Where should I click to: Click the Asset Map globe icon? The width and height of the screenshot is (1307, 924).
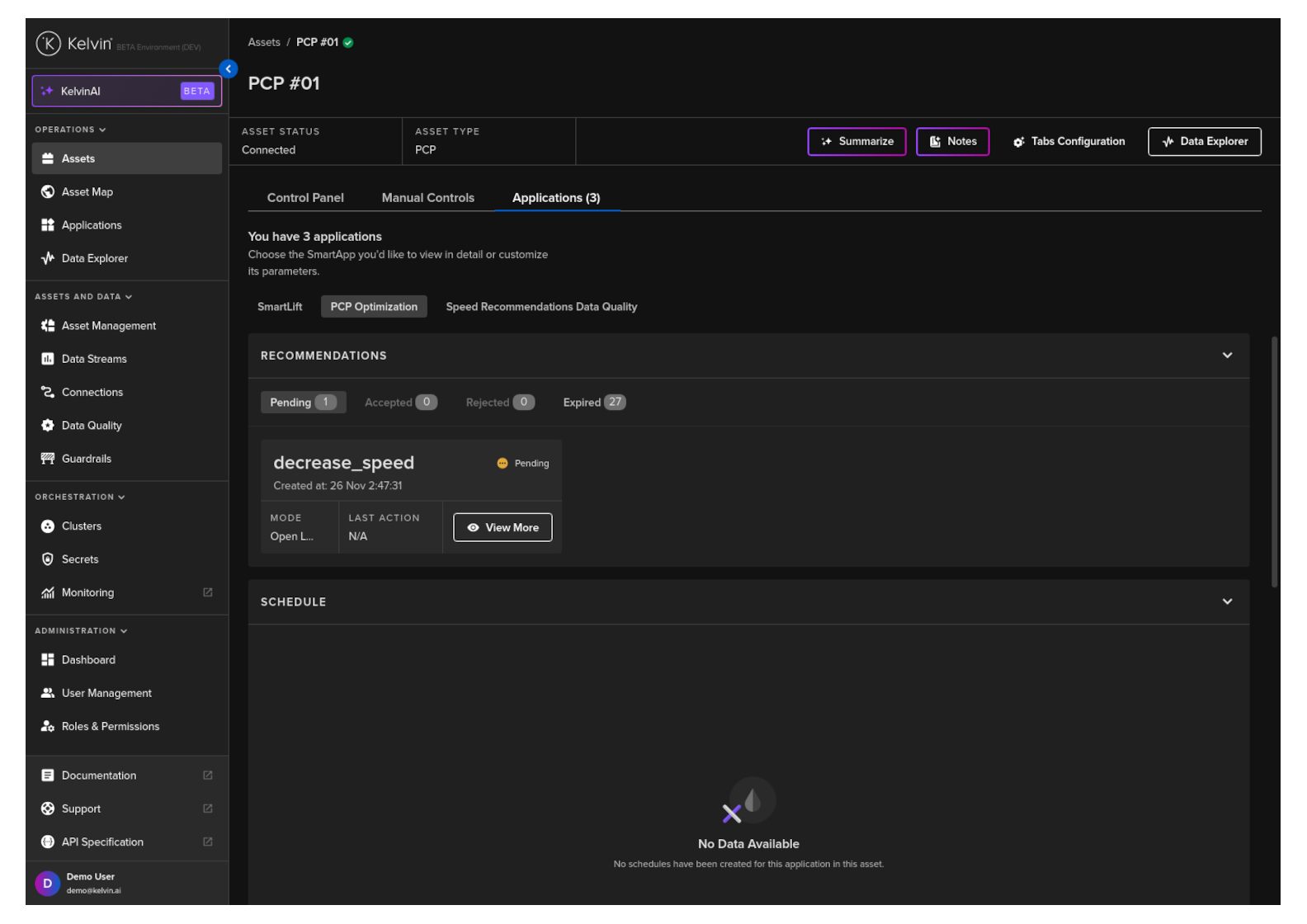48,191
